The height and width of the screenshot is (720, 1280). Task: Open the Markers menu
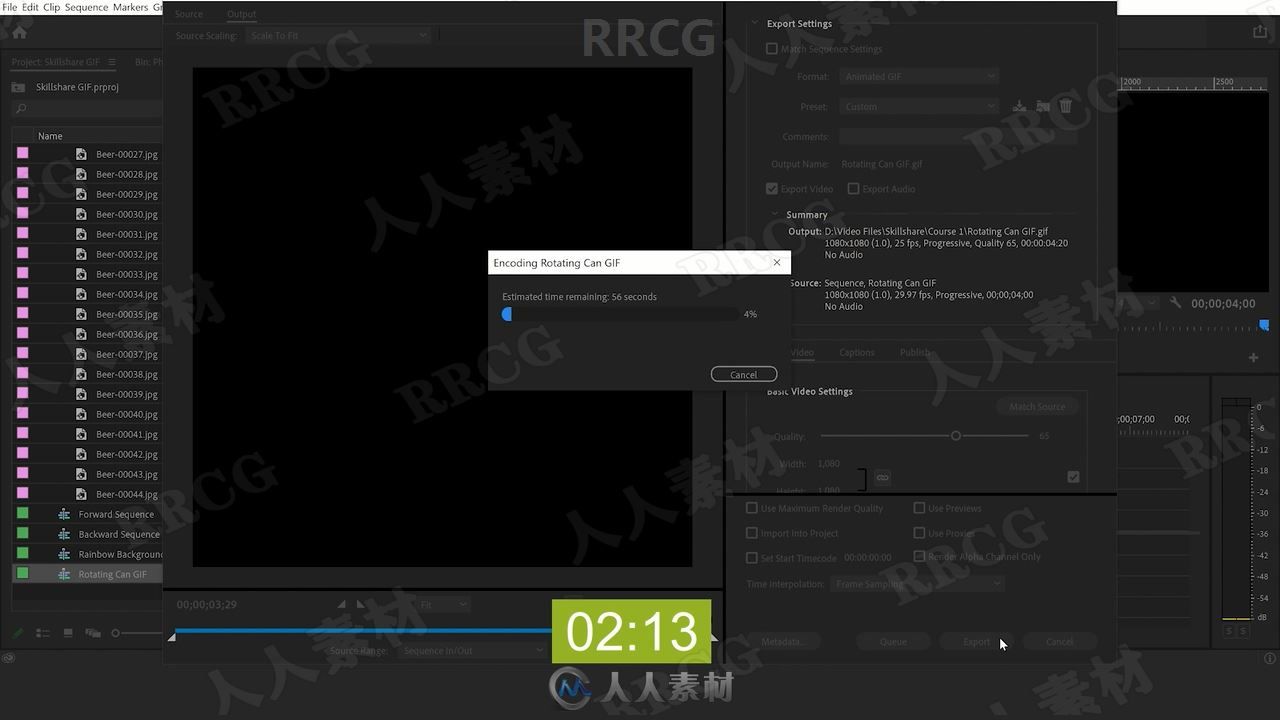coord(130,7)
